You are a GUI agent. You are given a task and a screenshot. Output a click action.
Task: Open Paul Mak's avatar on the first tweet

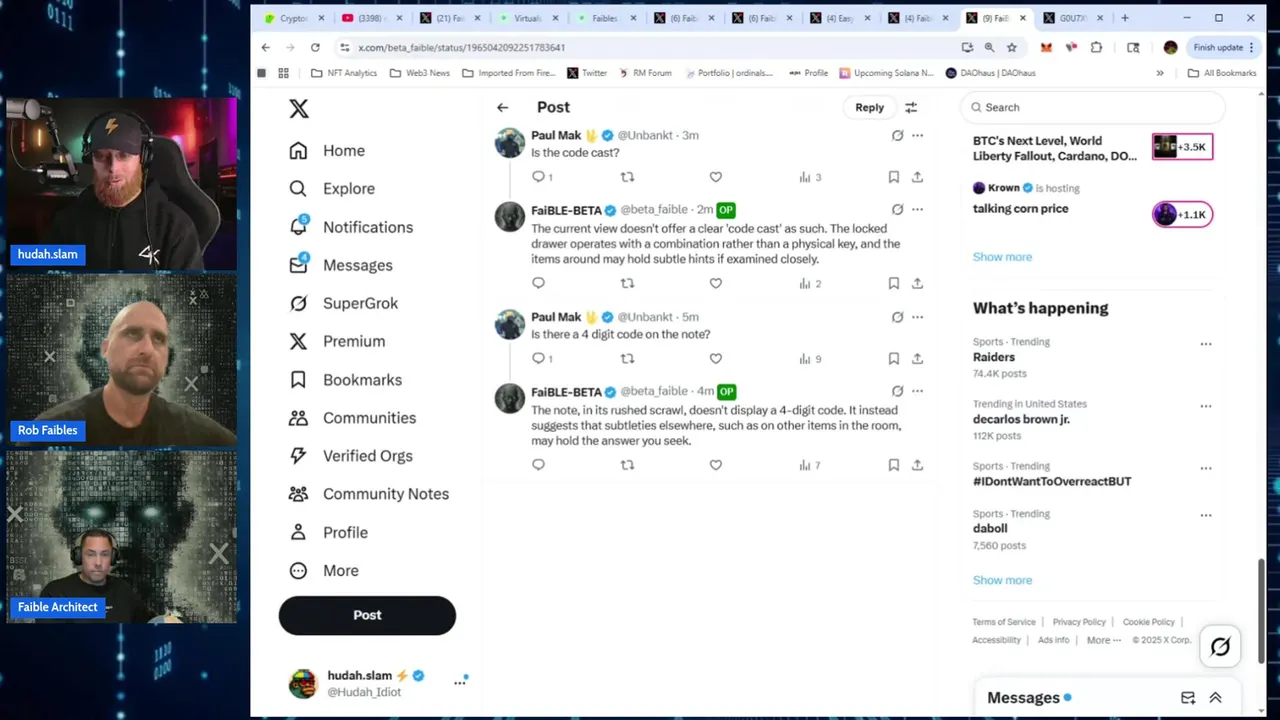point(510,142)
